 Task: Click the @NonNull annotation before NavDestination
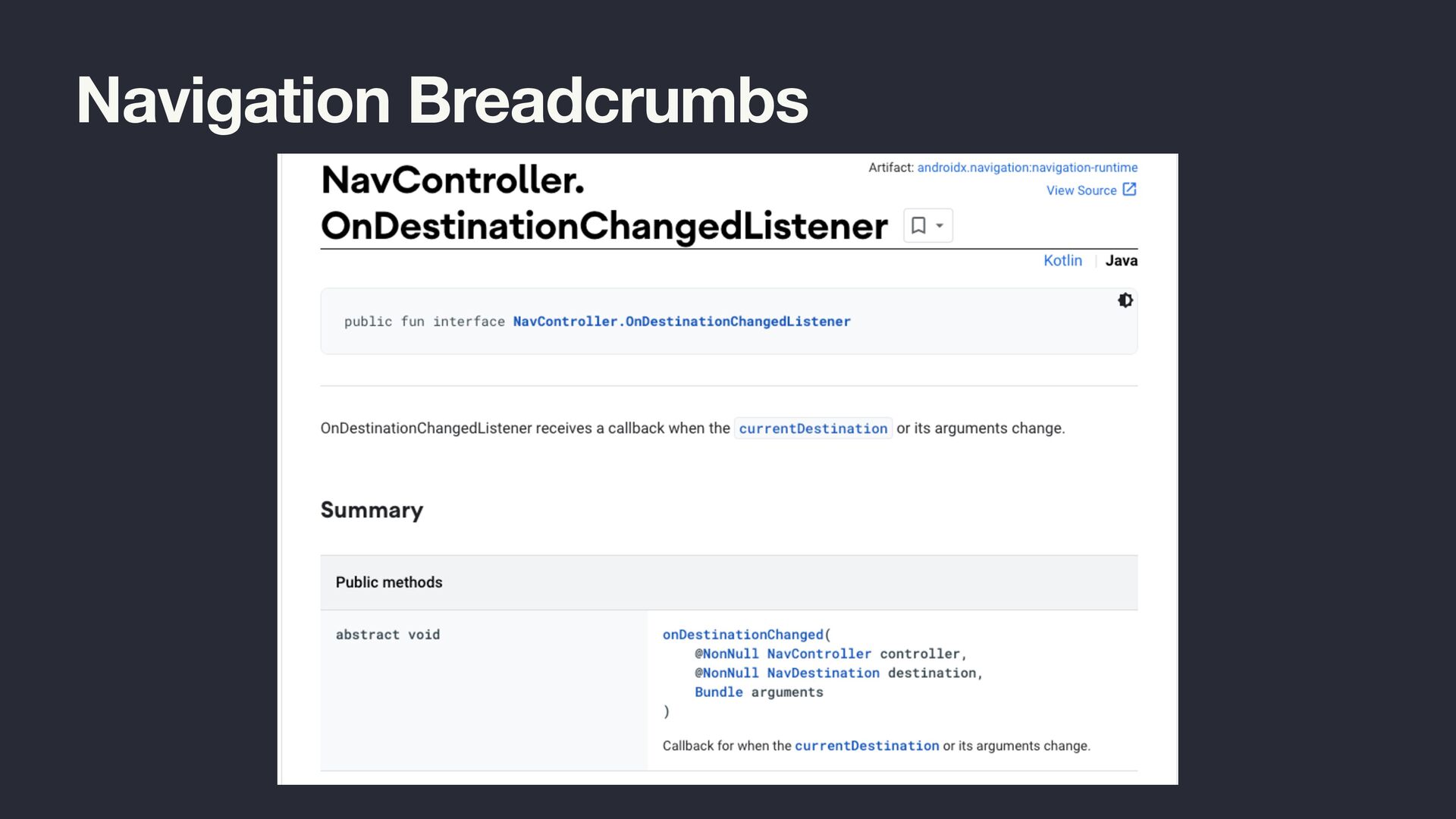(726, 673)
